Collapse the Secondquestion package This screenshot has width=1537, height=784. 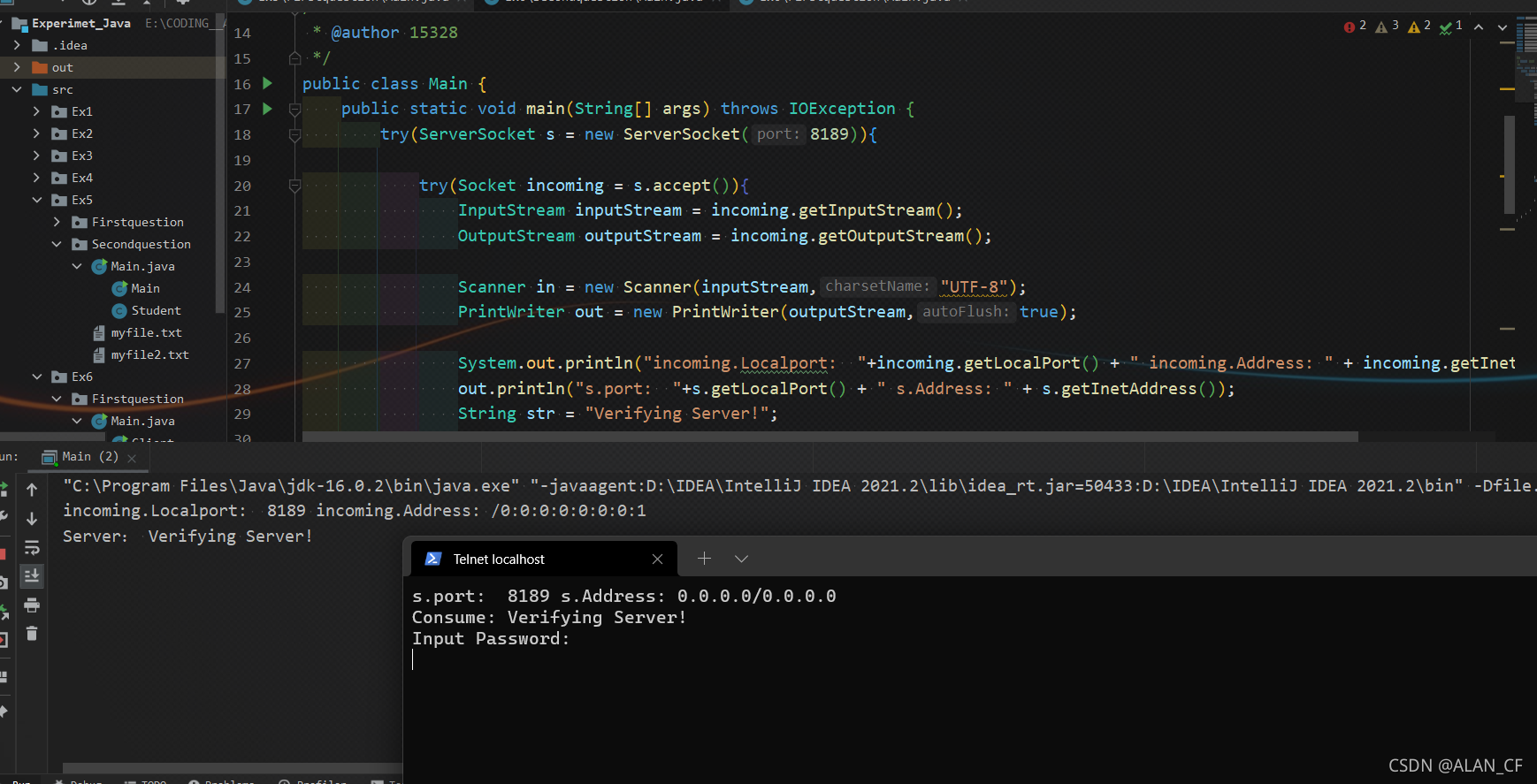[57, 244]
